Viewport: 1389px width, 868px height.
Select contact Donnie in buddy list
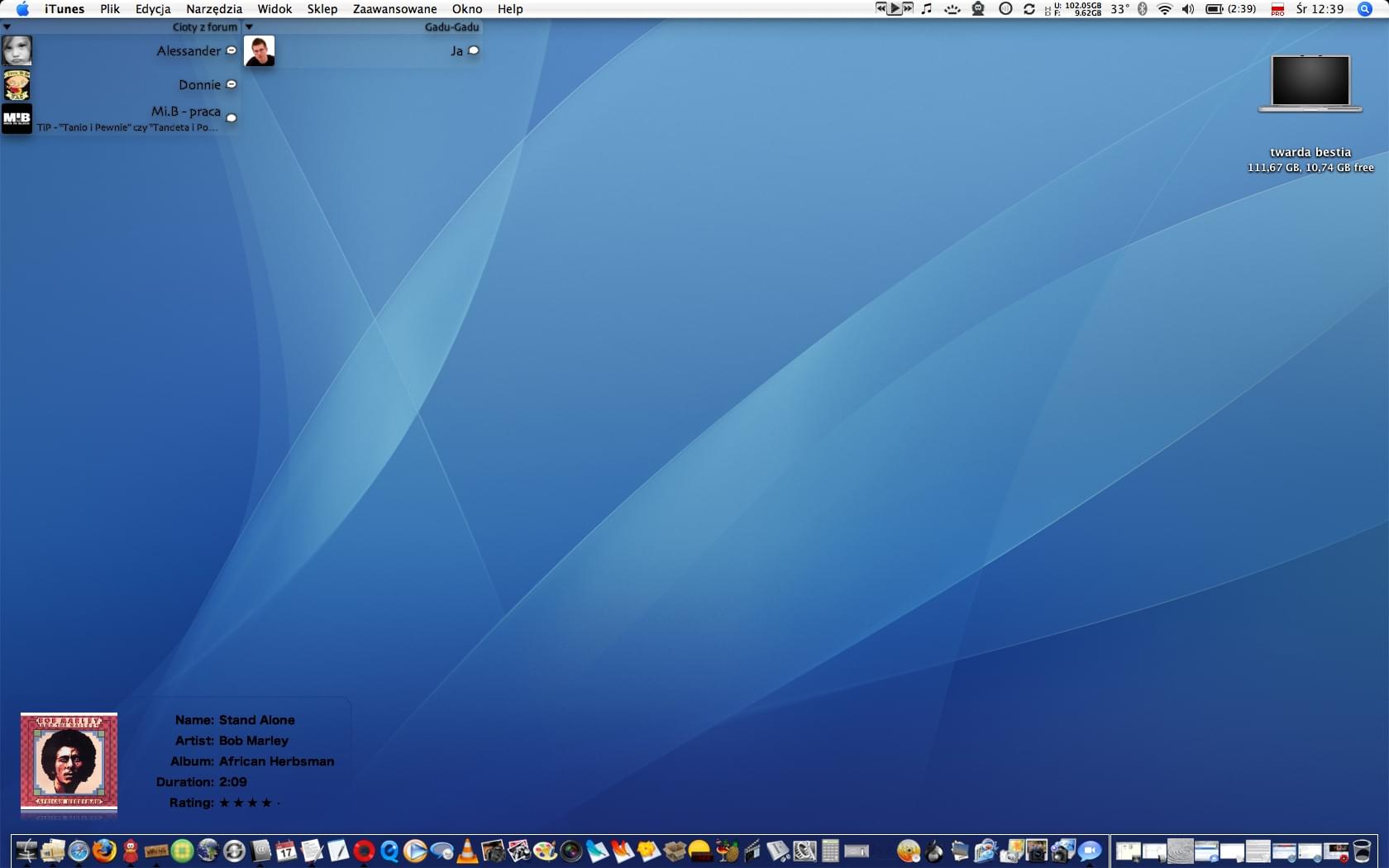[x=121, y=84]
